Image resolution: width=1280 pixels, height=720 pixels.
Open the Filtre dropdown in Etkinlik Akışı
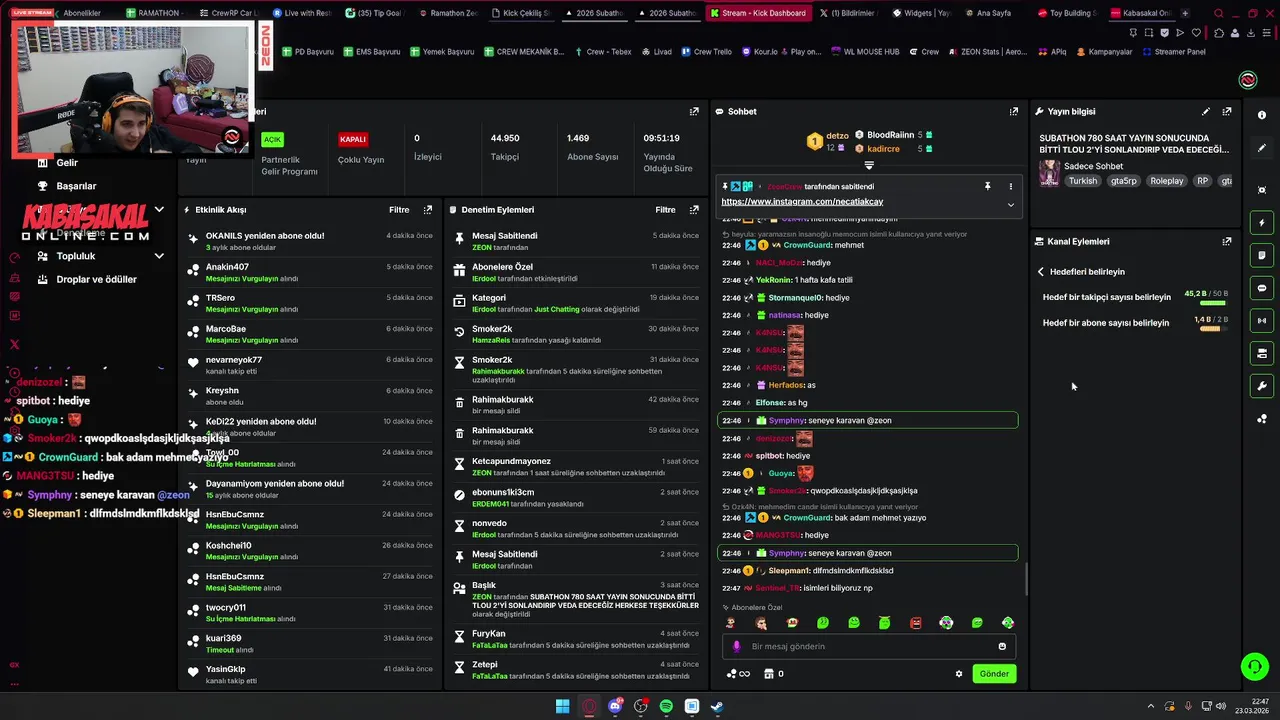tap(399, 210)
